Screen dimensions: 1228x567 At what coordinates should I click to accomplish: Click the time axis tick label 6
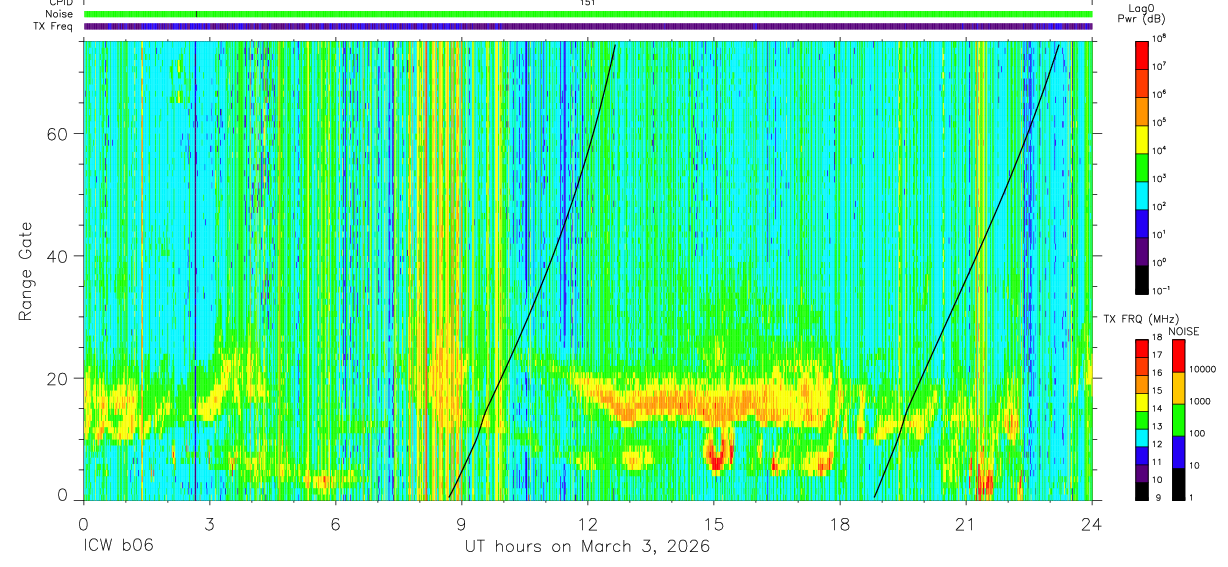point(336,523)
